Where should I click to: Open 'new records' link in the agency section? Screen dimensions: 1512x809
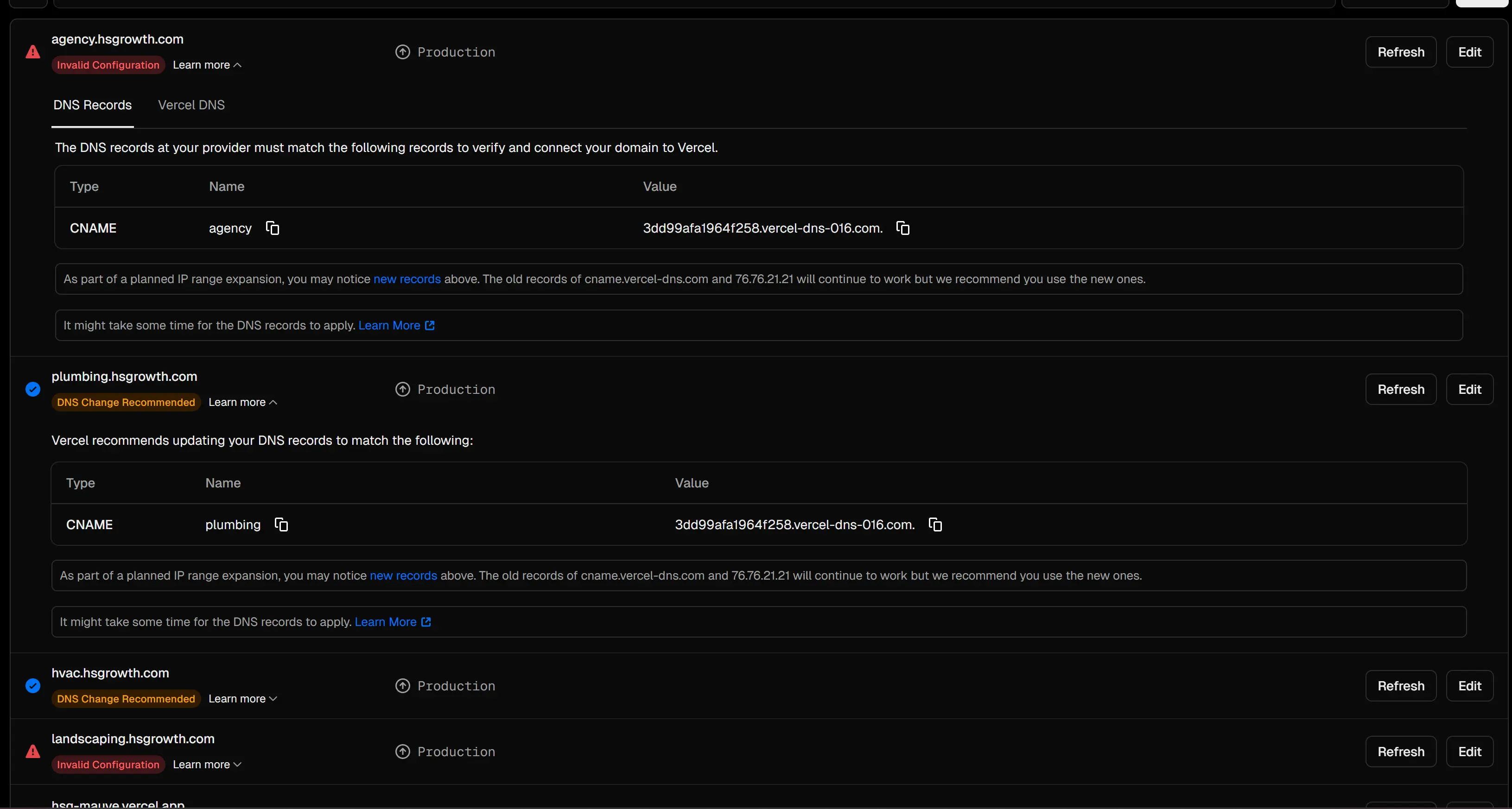(x=407, y=279)
